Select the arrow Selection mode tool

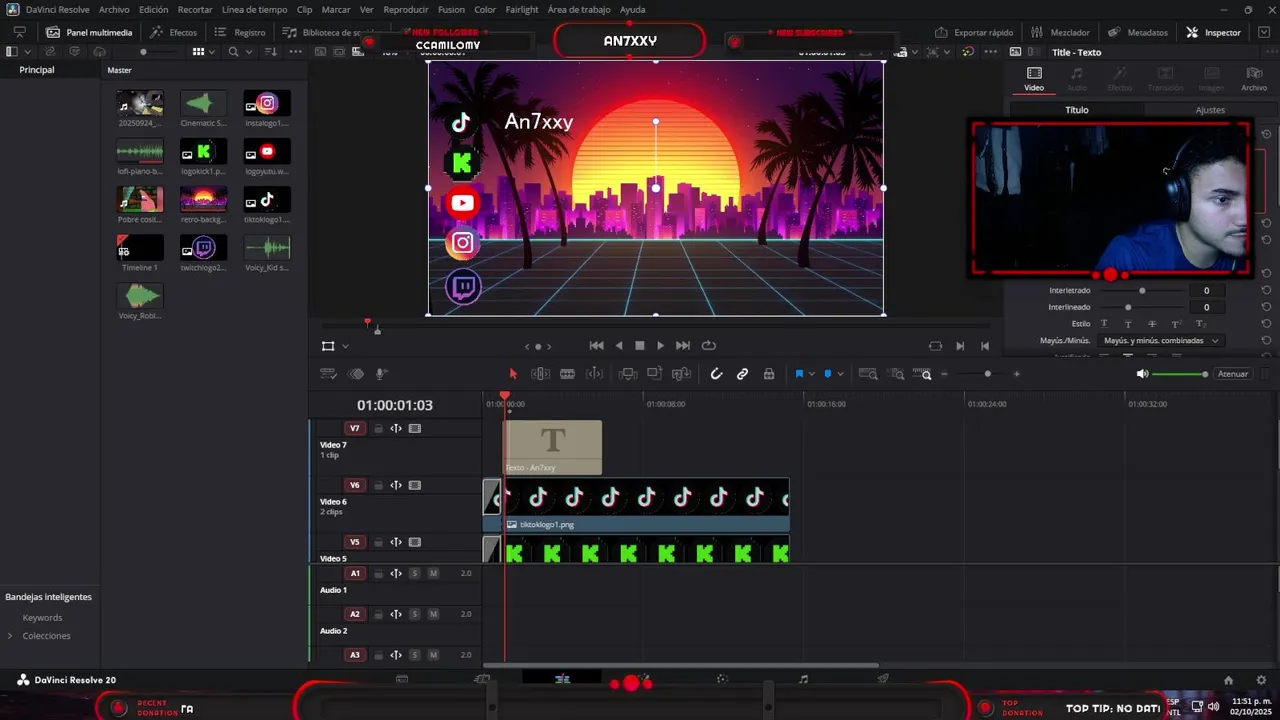pyautogui.click(x=513, y=374)
